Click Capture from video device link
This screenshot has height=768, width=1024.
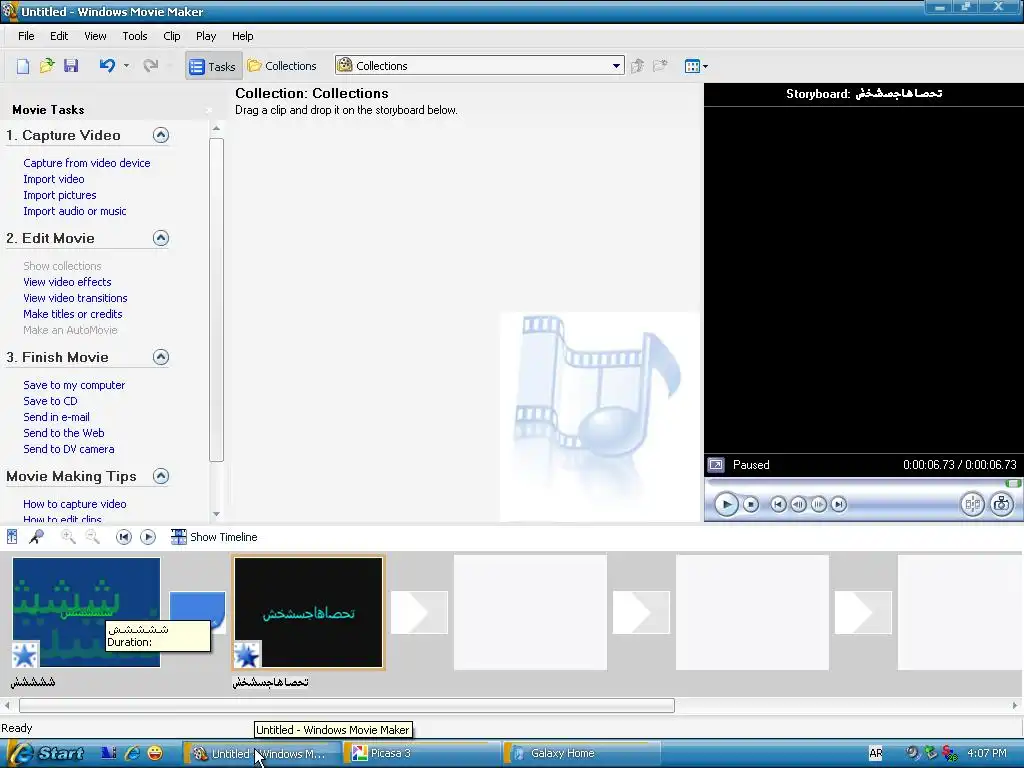(87, 163)
